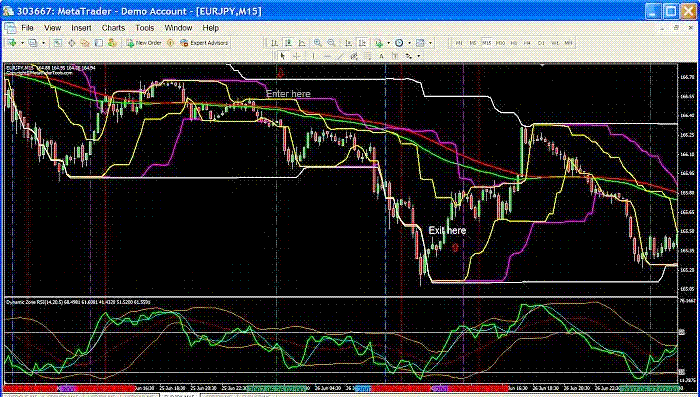Minimize the inner chart window

pos(662,28)
